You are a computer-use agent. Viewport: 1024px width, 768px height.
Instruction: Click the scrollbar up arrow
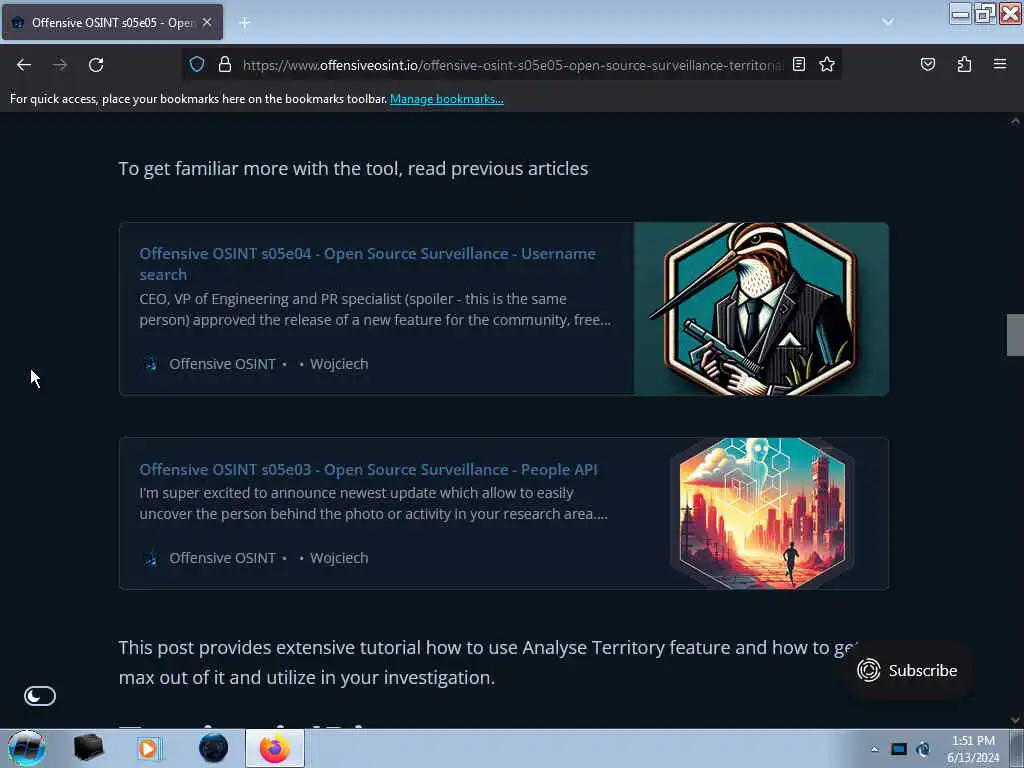click(1015, 121)
